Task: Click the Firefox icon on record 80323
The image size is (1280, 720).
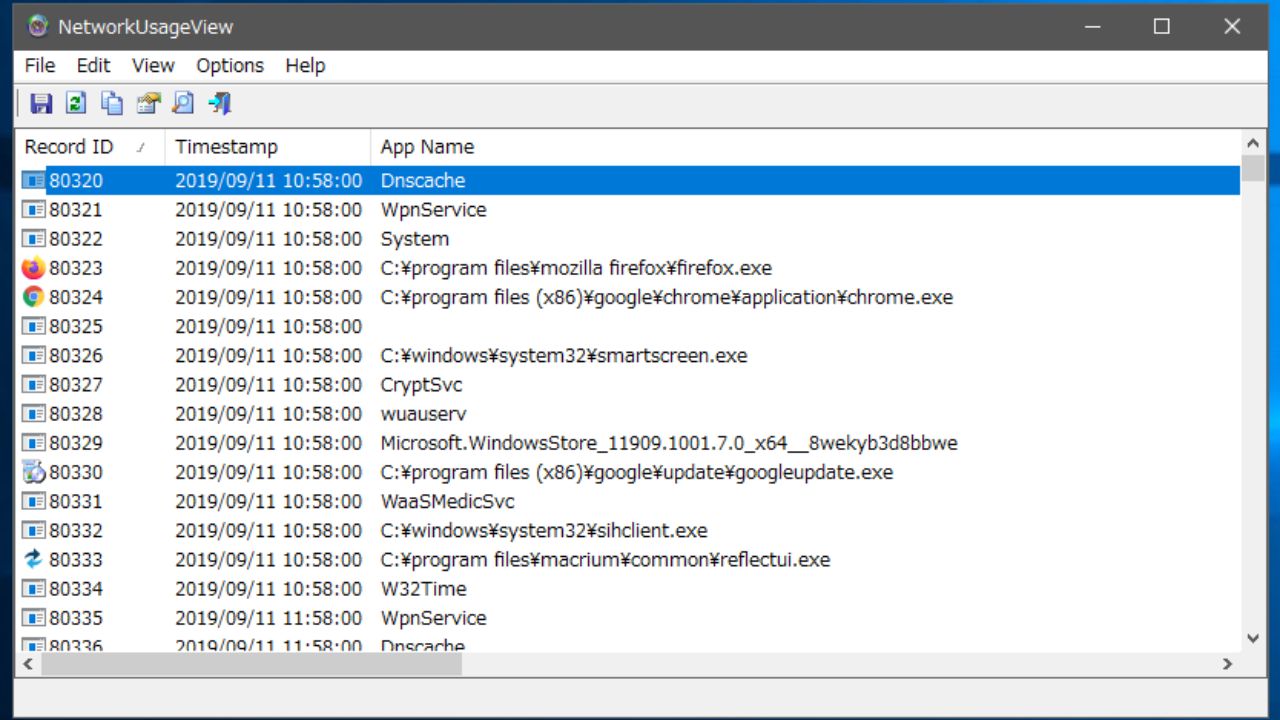Action: coord(34,268)
